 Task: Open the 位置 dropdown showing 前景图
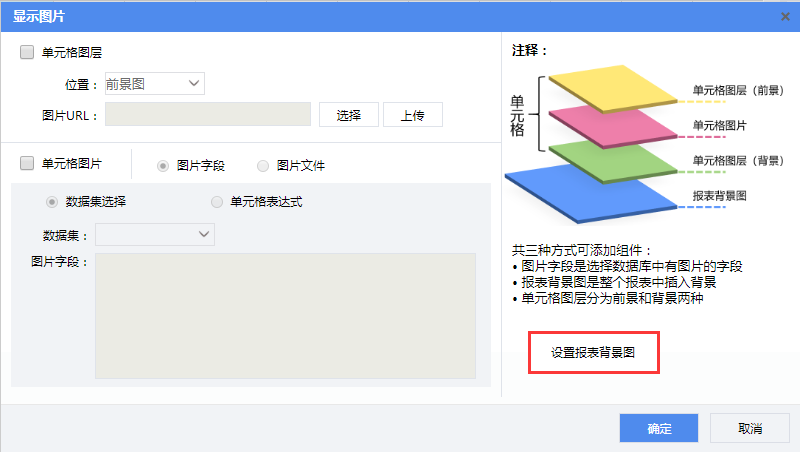(x=154, y=84)
